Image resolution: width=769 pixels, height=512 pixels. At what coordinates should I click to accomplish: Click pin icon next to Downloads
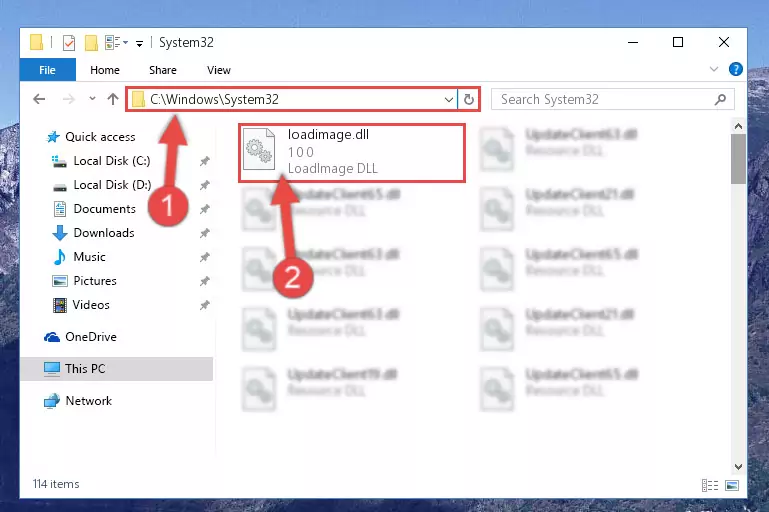click(205, 233)
